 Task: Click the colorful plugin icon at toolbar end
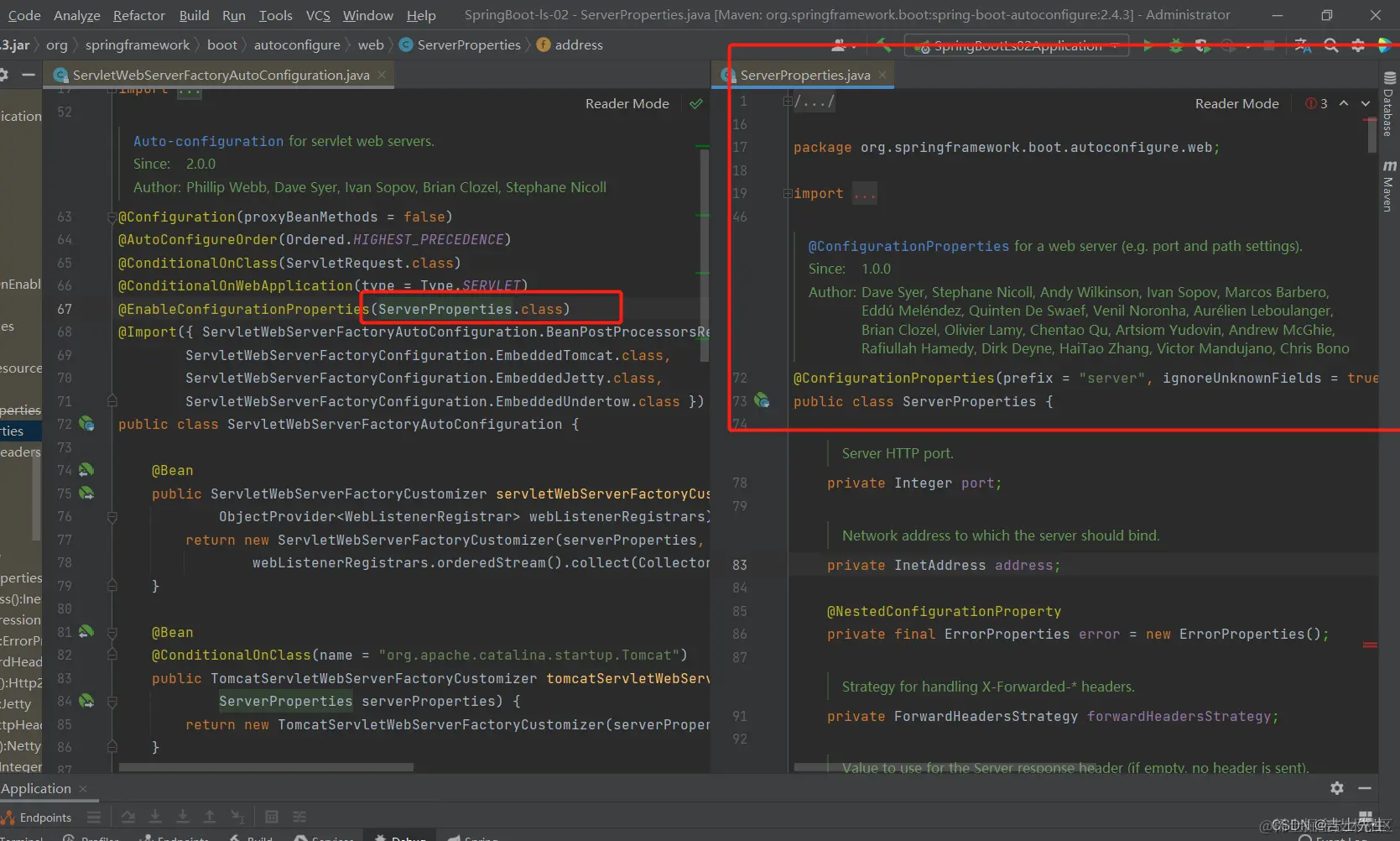[x=1386, y=45]
